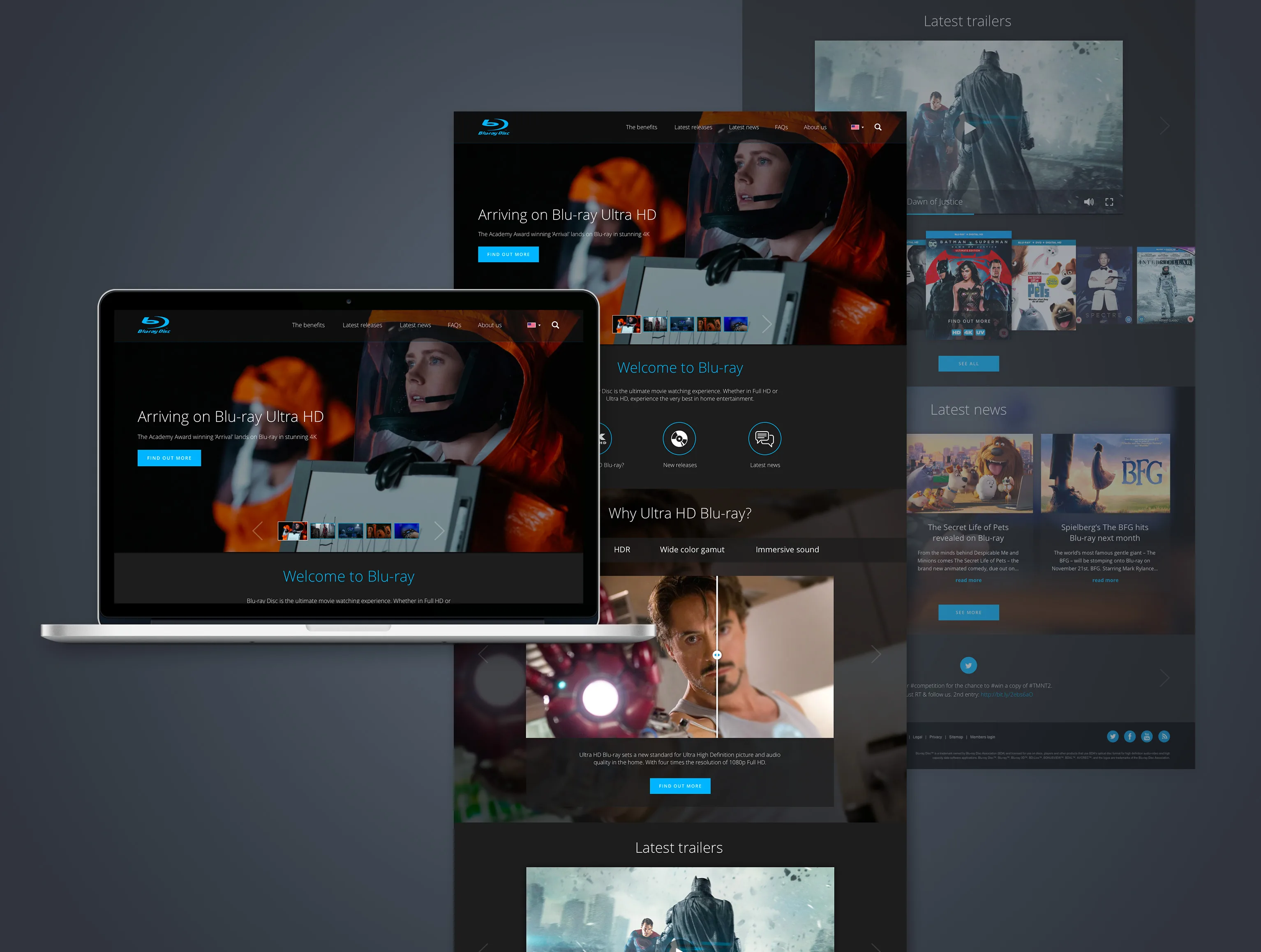Switch to the Immersive sound tab
The image size is (1261, 952).
click(x=787, y=550)
